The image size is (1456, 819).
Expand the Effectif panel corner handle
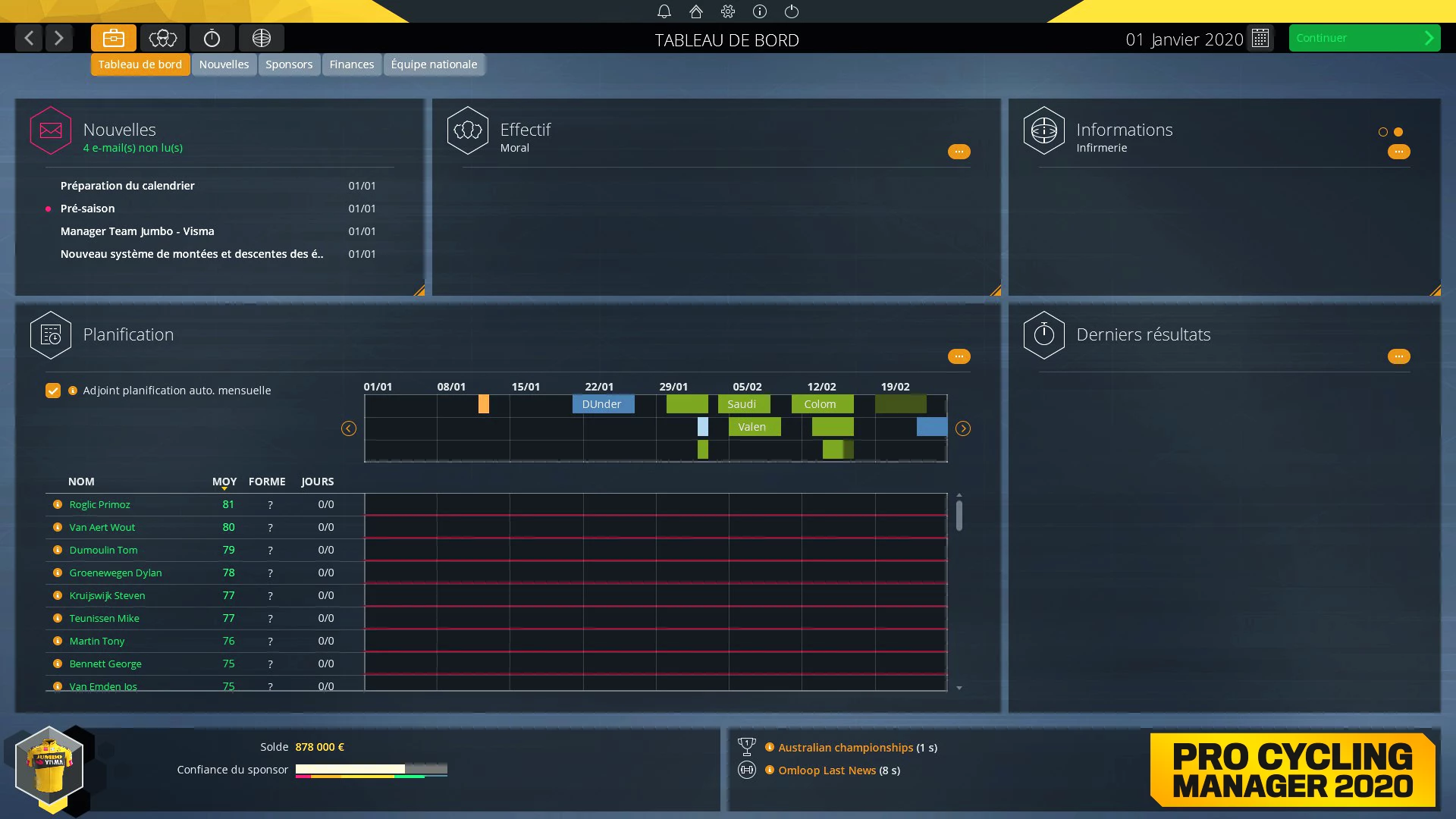tap(996, 290)
